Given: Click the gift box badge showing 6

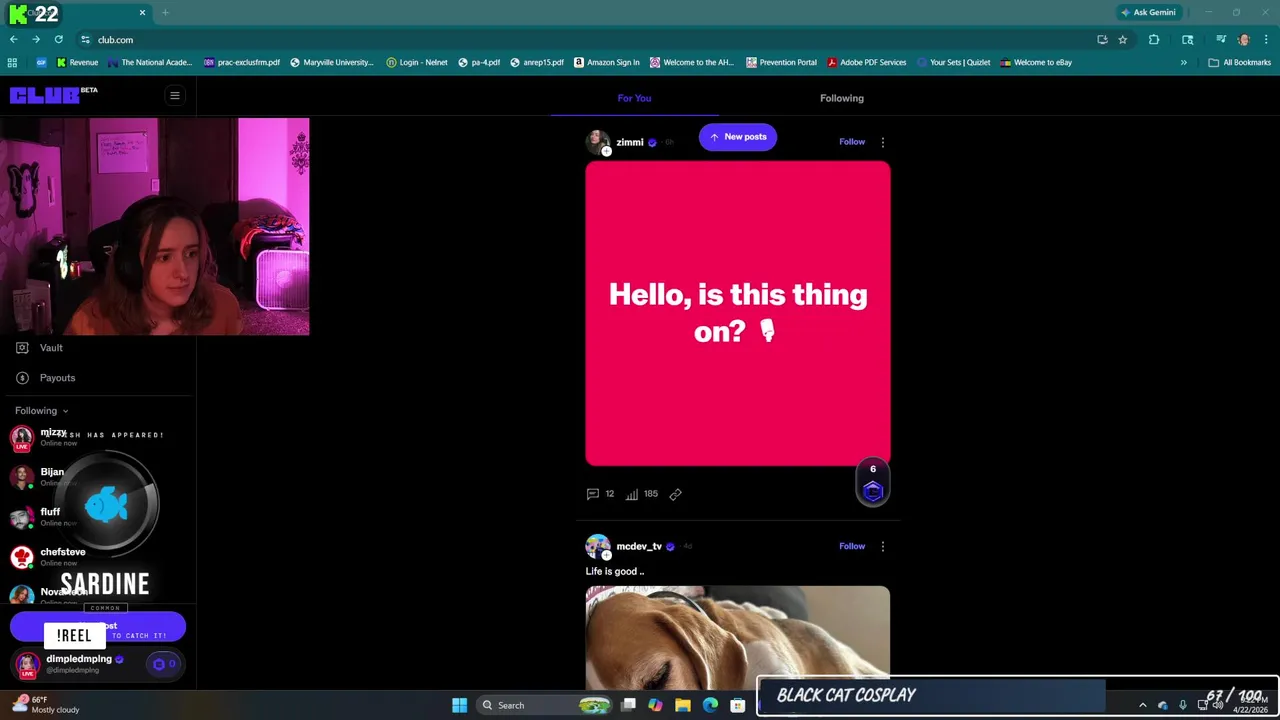Looking at the screenshot, I should pos(873,483).
